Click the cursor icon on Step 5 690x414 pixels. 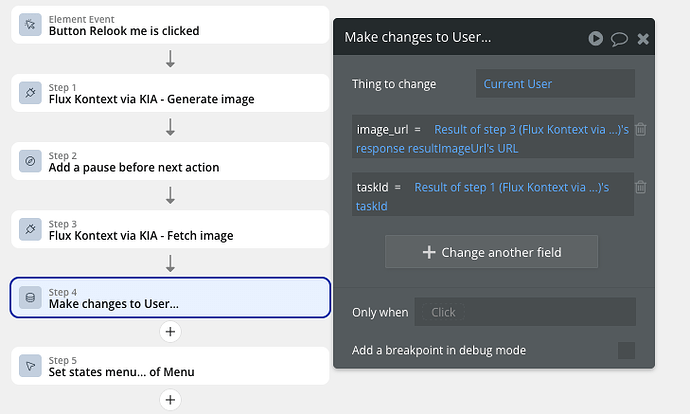pyautogui.click(x=30, y=366)
